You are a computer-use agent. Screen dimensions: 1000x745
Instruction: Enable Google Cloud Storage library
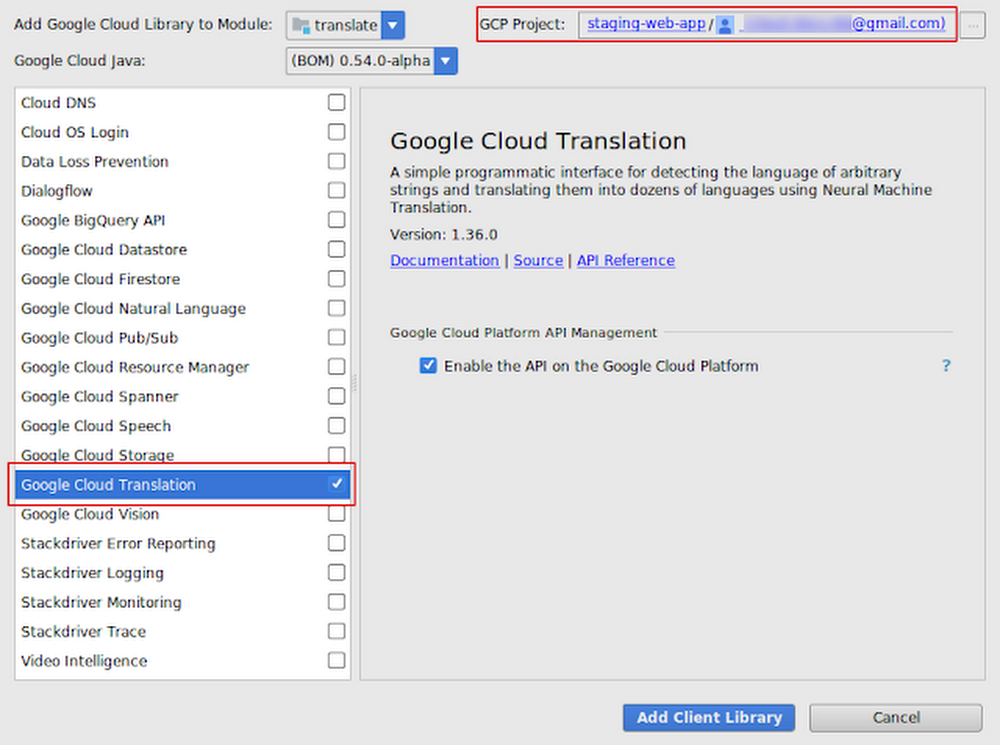point(336,455)
